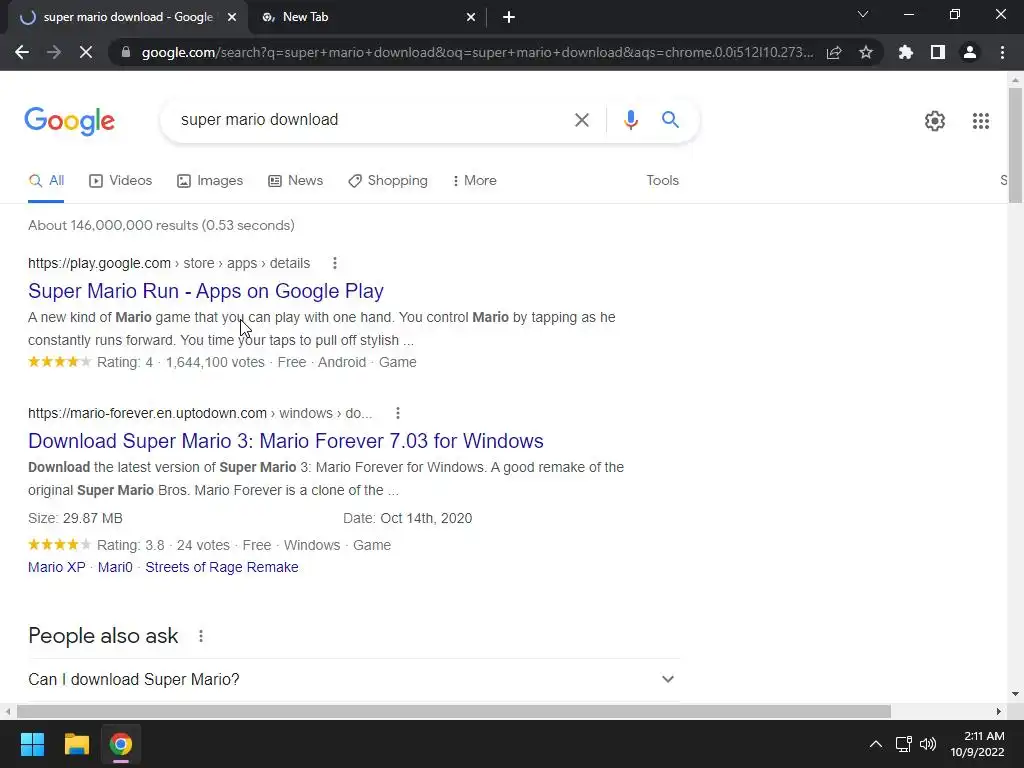
Task: Open volume tray icon
Action: click(x=927, y=744)
